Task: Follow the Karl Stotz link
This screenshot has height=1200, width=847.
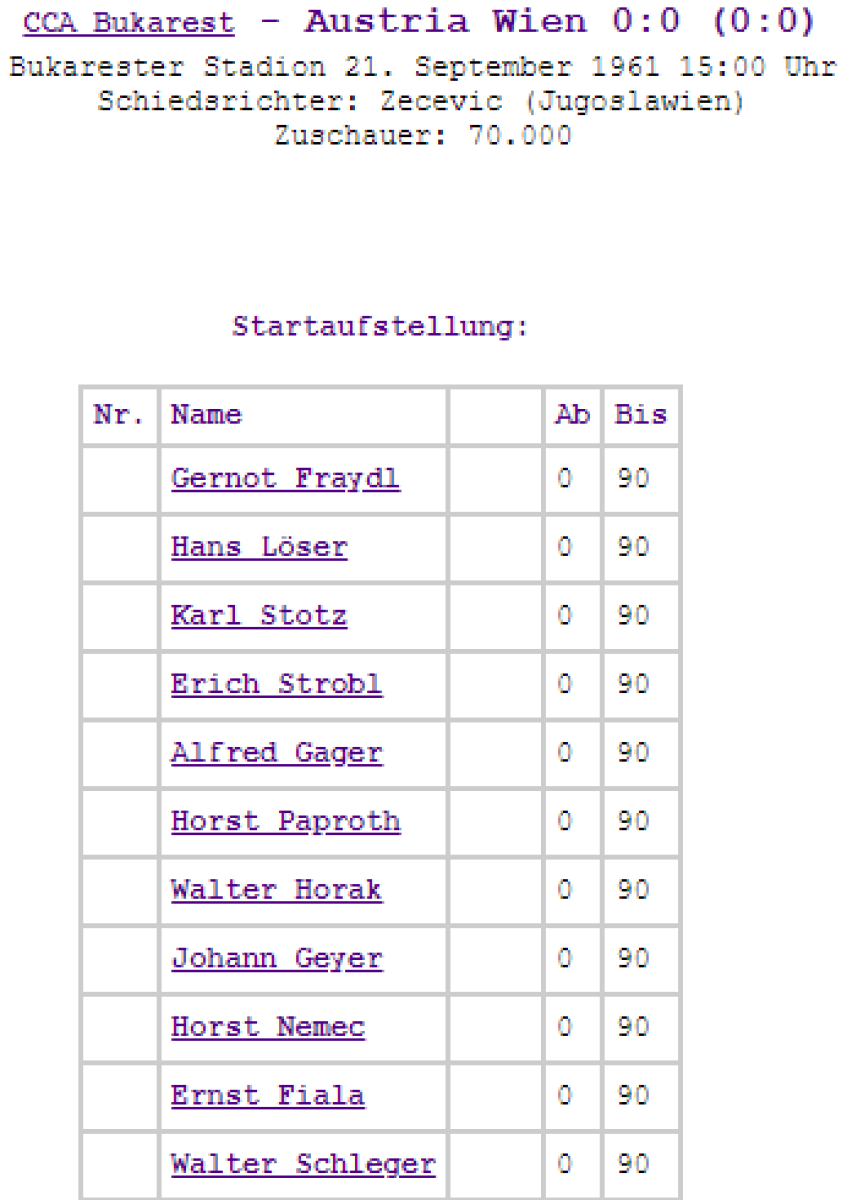Action: point(259,616)
